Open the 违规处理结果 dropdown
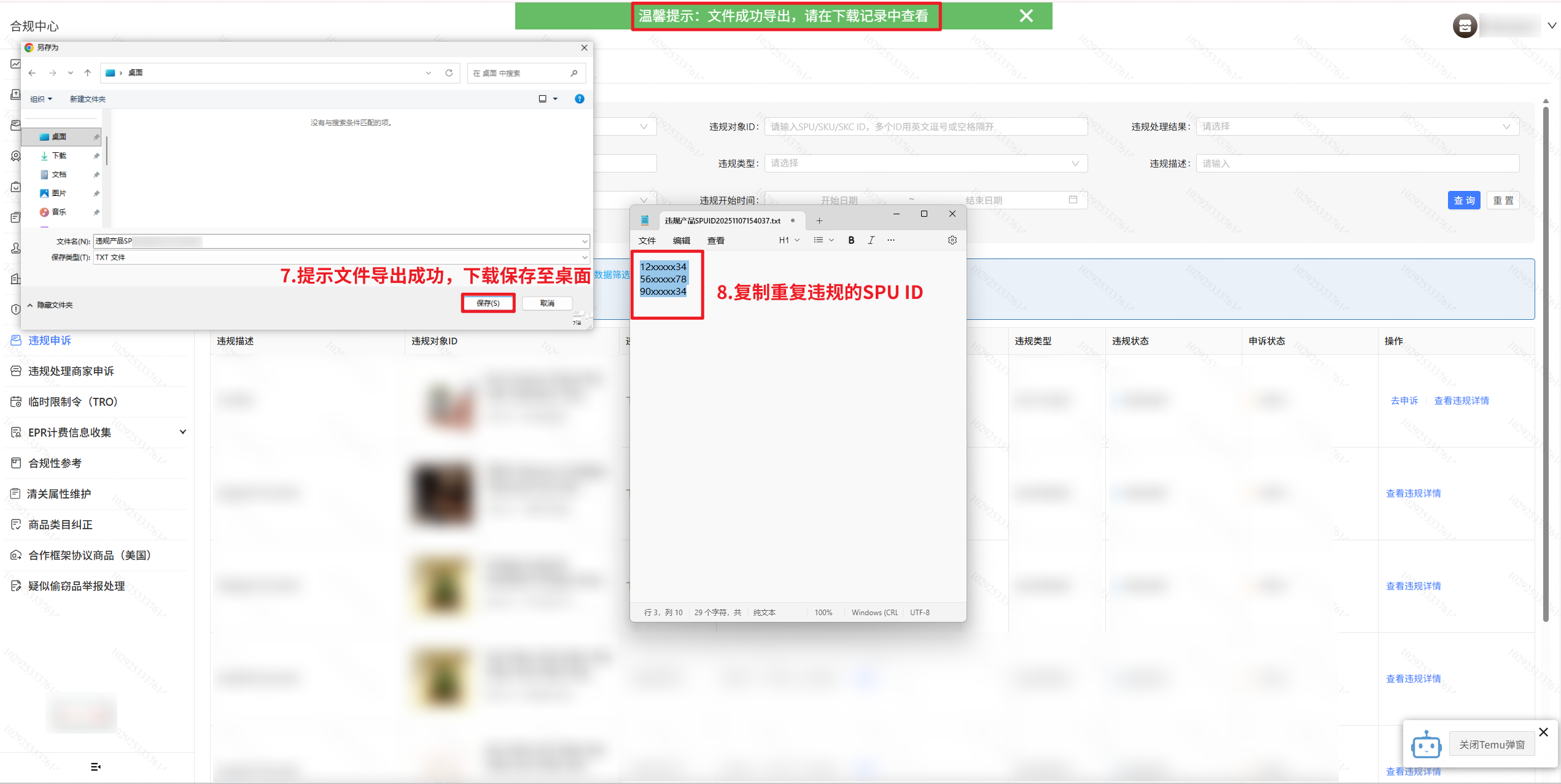The width and height of the screenshot is (1561, 784). pyautogui.click(x=1357, y=126)
